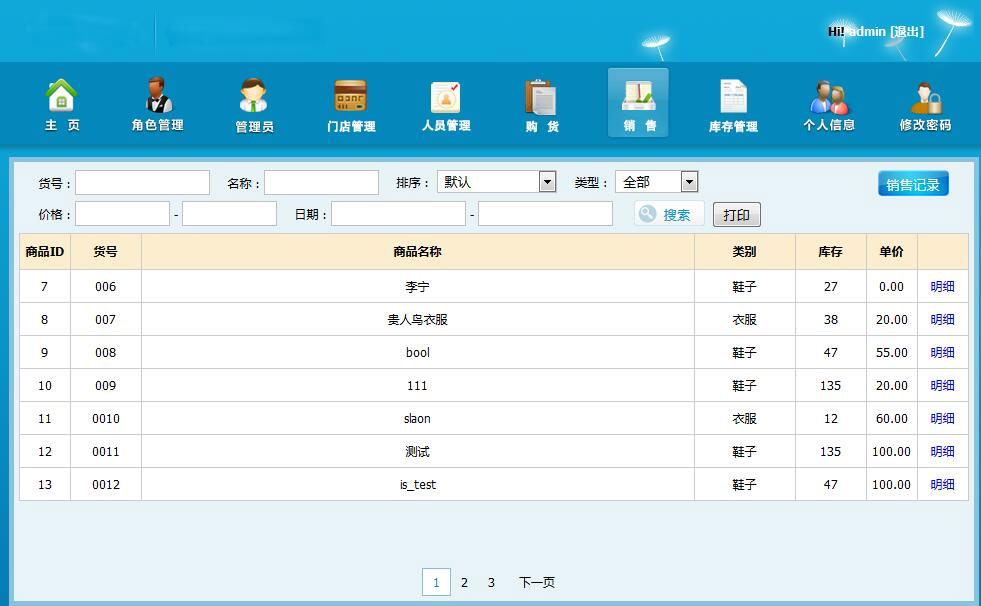
Task: Open the 人员管理 personnel management icon
Action: 445,100
